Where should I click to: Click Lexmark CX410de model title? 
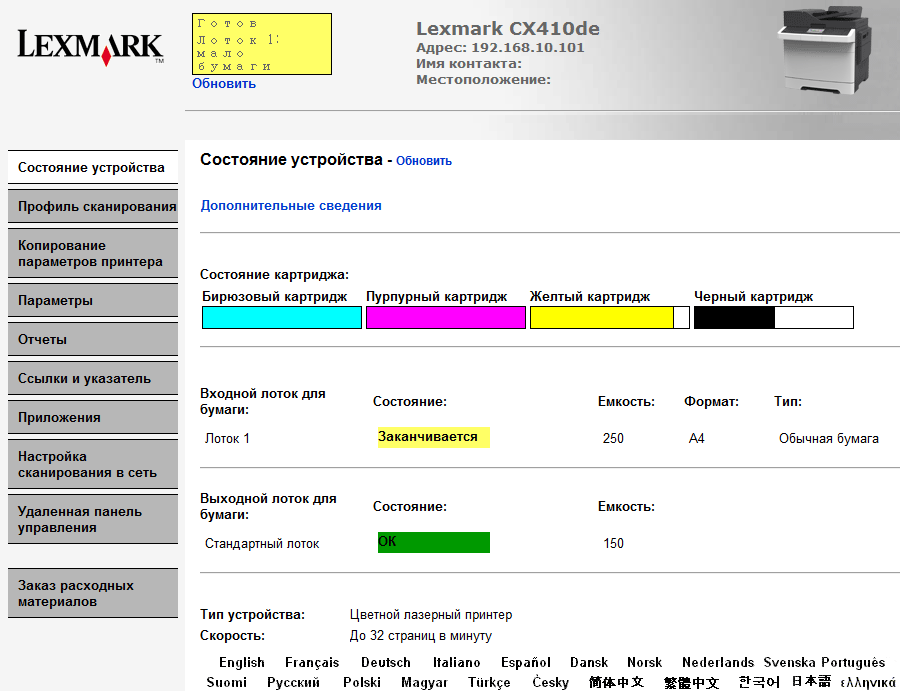pyautogui.click(x=508, y=29)
